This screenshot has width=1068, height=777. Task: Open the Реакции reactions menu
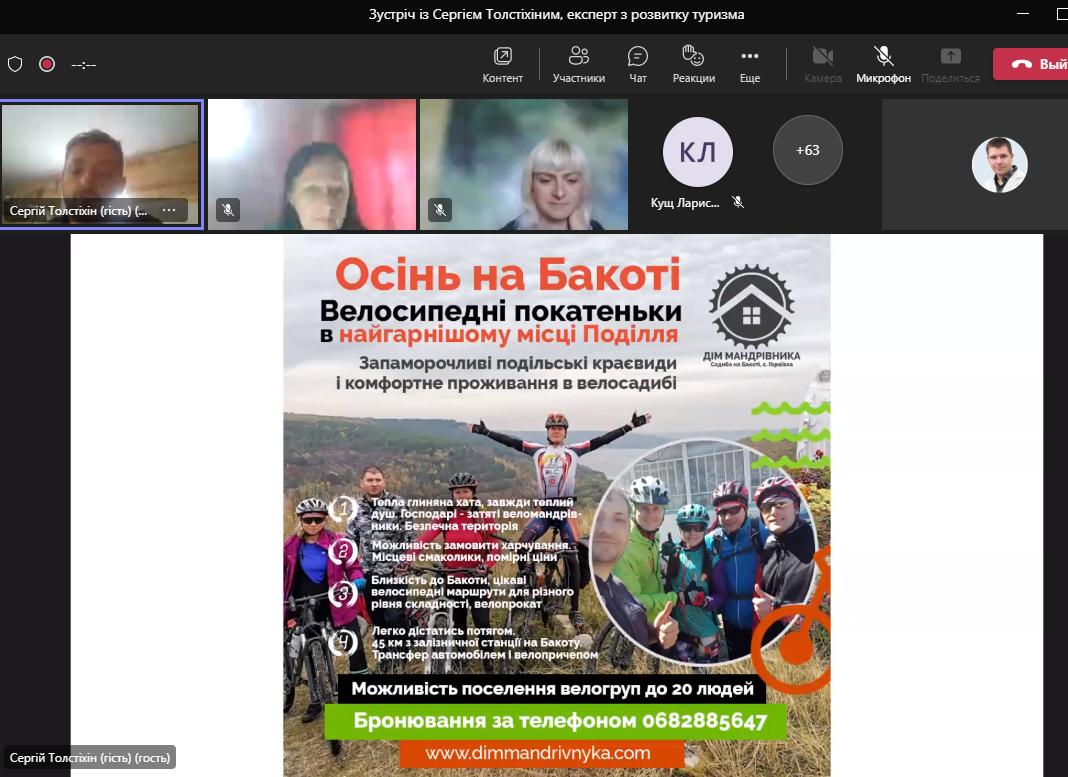693,64
